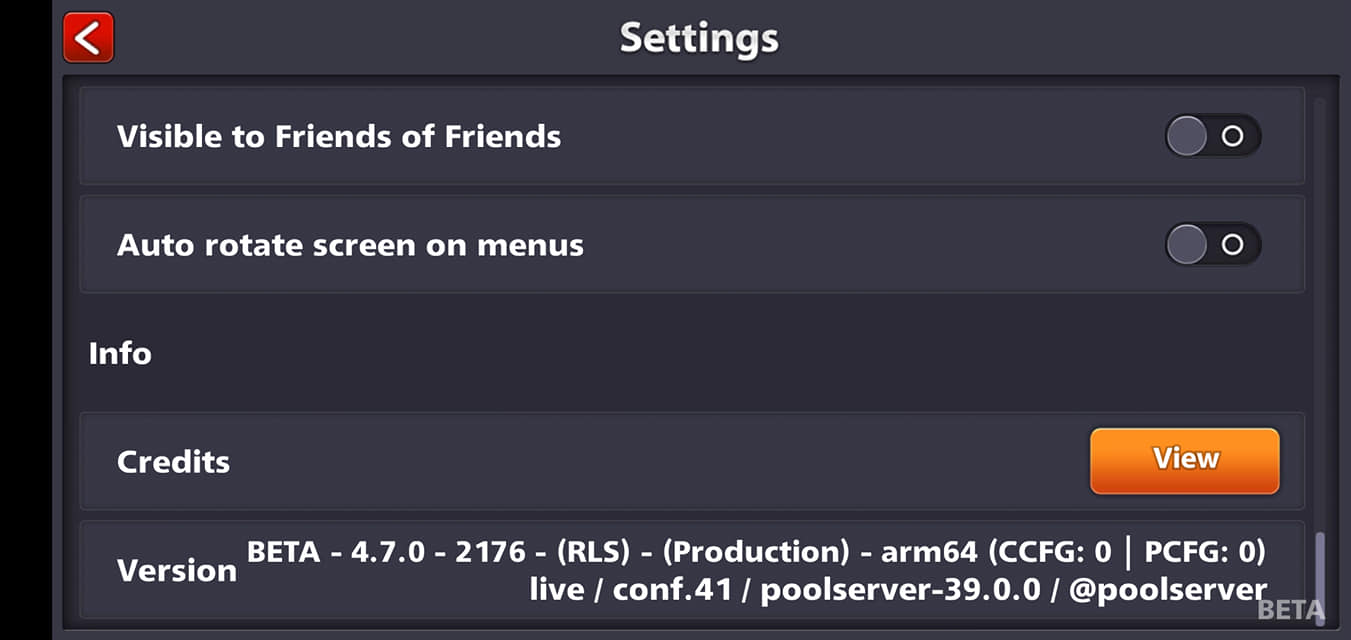Screen dimensions: 1351x640
Task: Enable Auto rotate screen on menus switch
Action: point(1213,244)
